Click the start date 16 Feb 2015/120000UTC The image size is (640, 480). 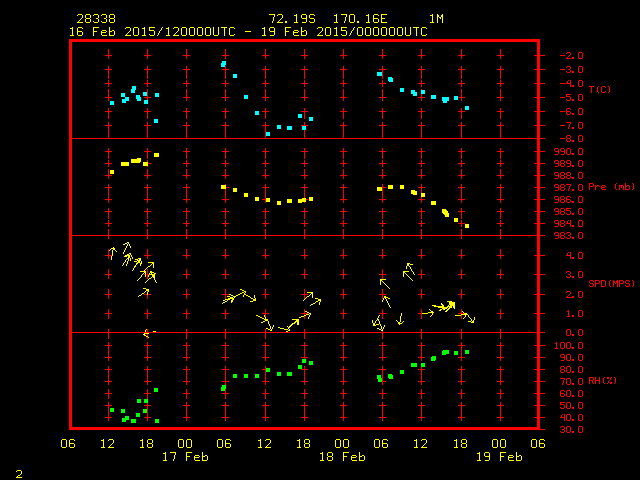[152, 32]
